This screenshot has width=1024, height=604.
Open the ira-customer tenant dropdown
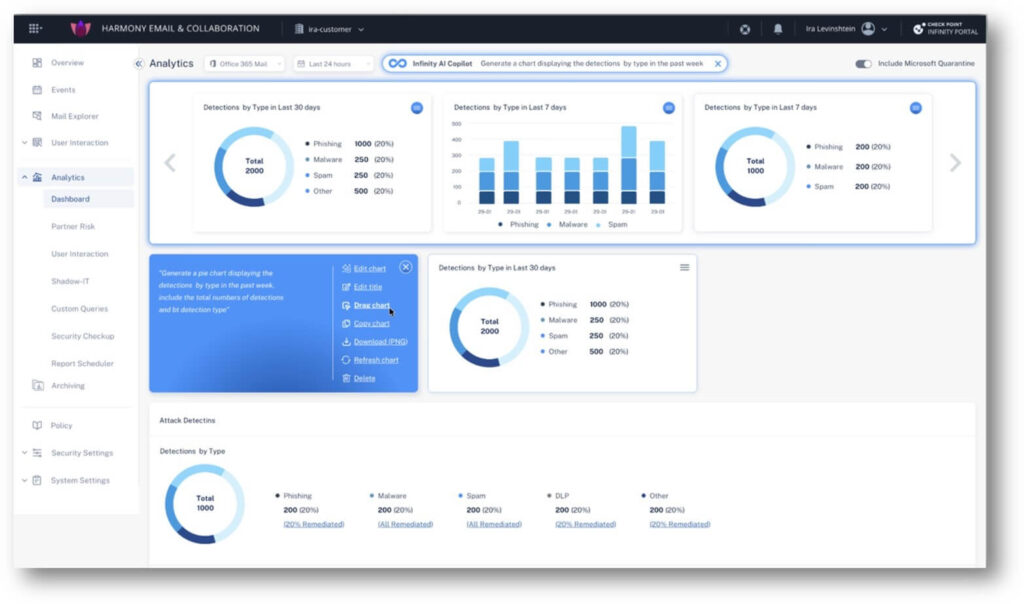click(x=329, y=29)
